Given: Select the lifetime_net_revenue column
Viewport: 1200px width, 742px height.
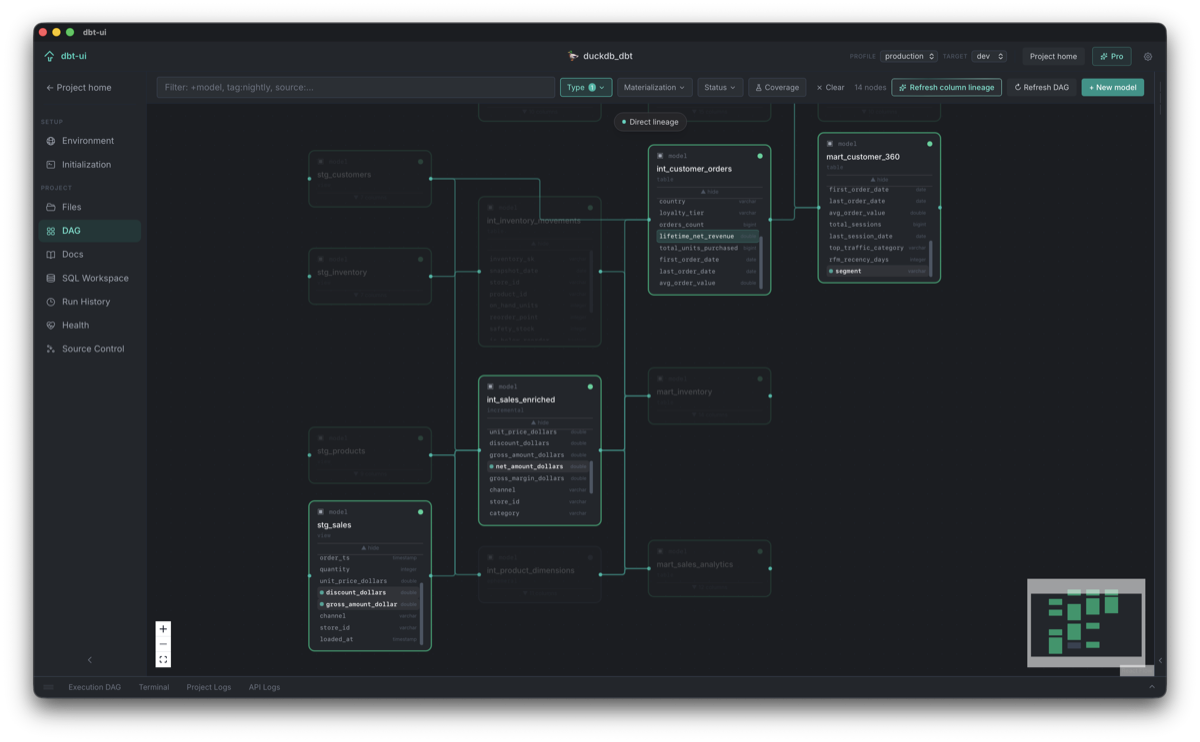Looking at the screenshot, I should tap(708, 236).
